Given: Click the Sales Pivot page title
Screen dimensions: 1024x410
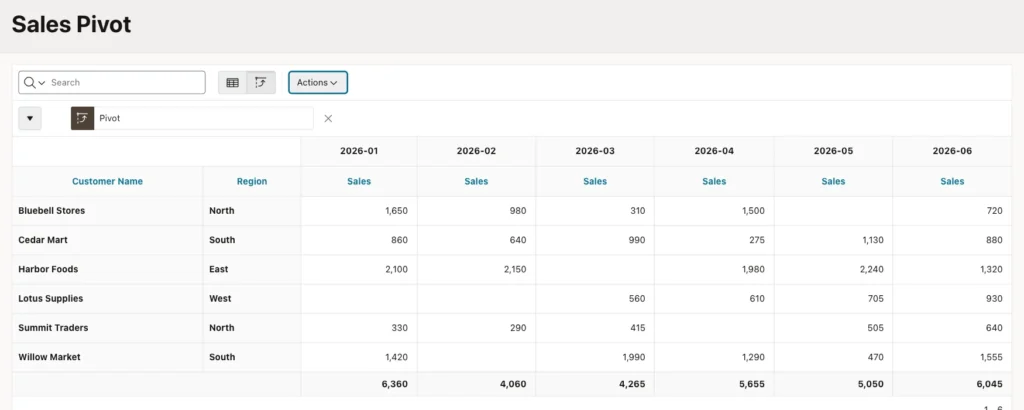Looking at the screenshot, I should click(72, 25).
